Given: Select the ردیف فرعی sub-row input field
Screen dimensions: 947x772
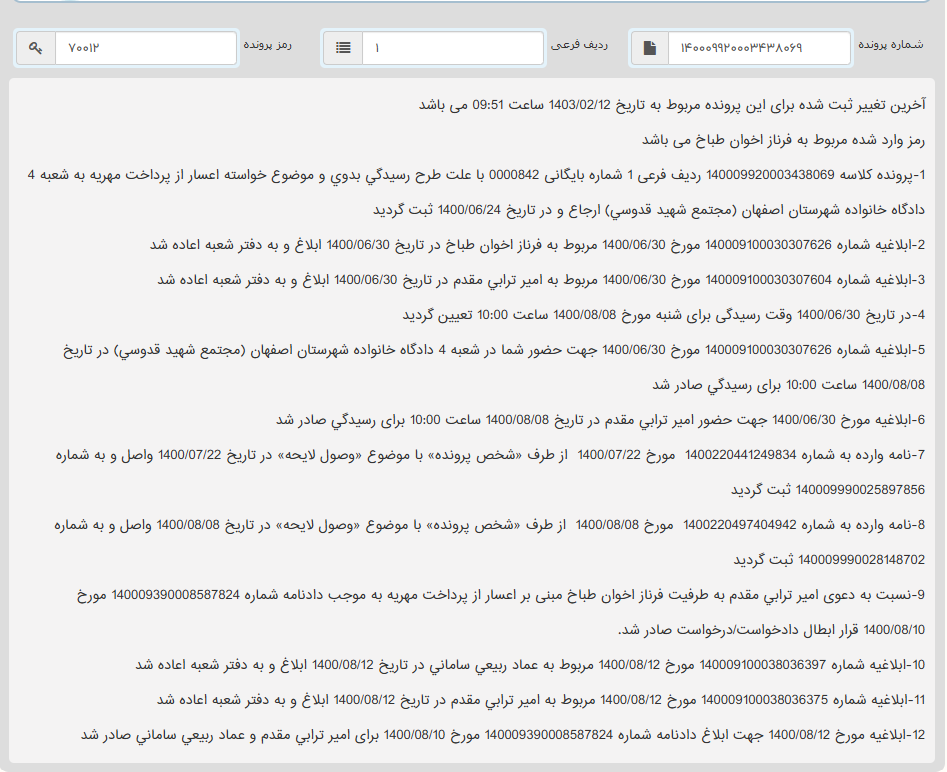Looking at the screenshot, I should pos(453,48).
